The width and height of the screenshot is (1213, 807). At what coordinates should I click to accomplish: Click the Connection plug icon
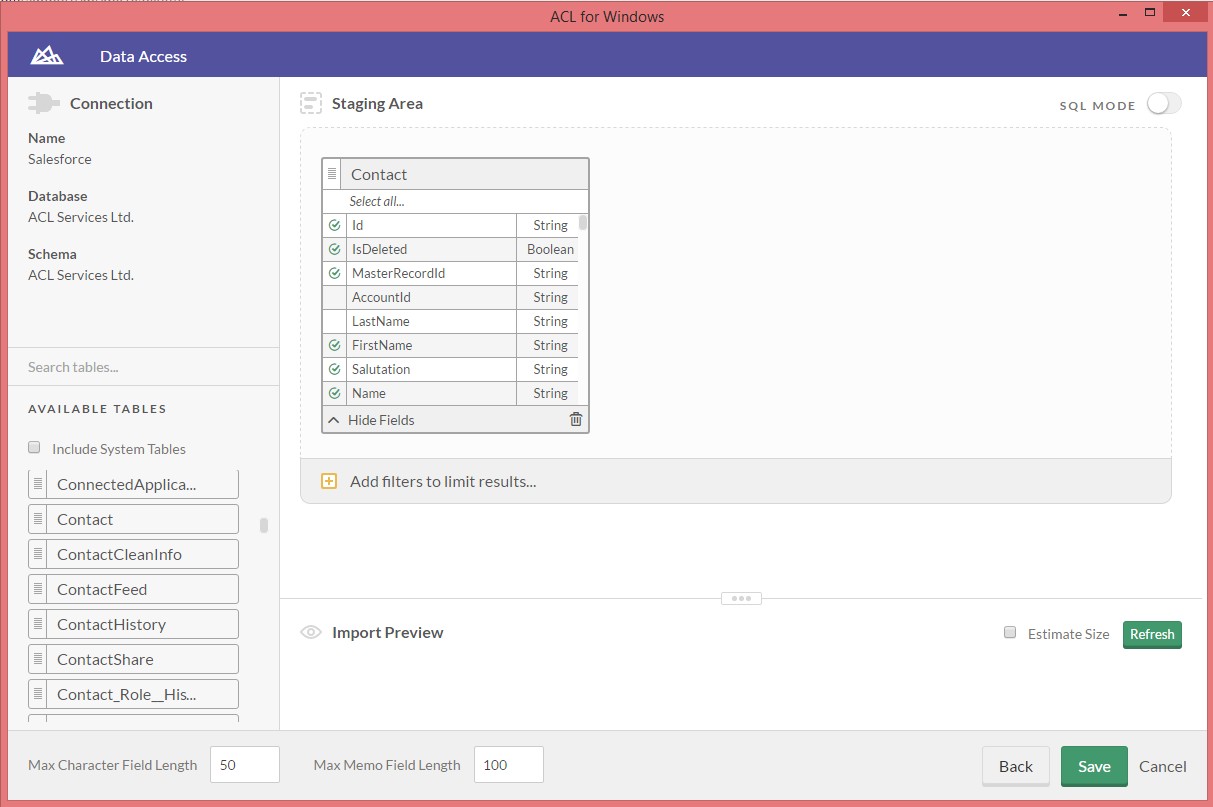(x=42, y=102)
